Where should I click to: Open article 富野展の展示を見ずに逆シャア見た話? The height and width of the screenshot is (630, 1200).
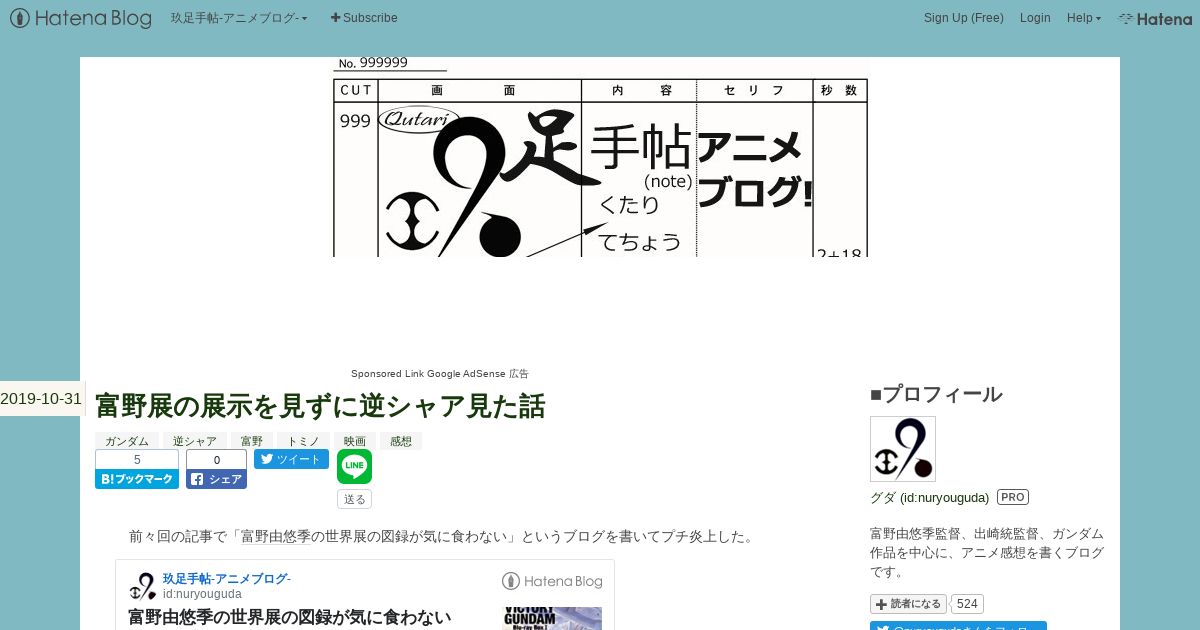320,406
